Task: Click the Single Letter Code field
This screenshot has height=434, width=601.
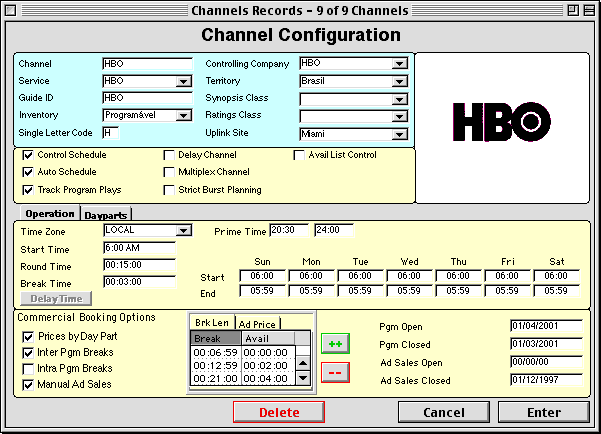Action: [x=111, y=133]
